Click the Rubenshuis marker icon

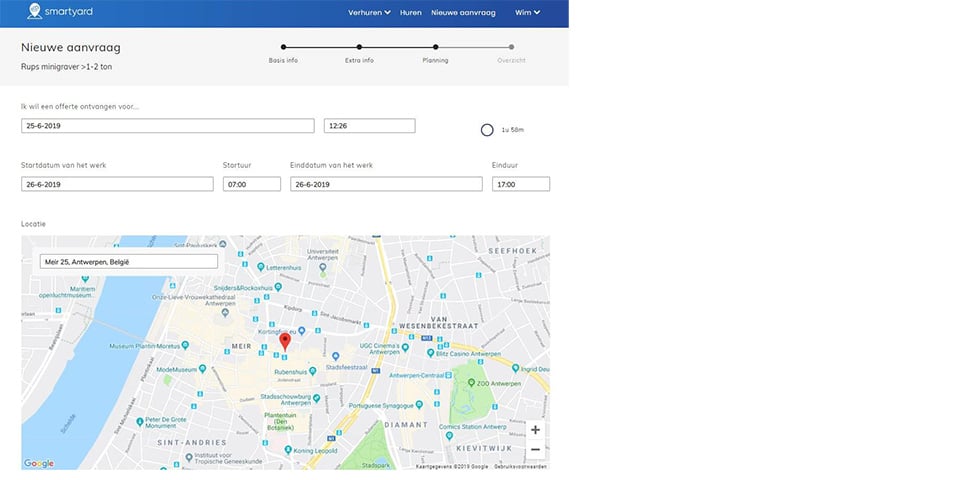click(313, 370)
